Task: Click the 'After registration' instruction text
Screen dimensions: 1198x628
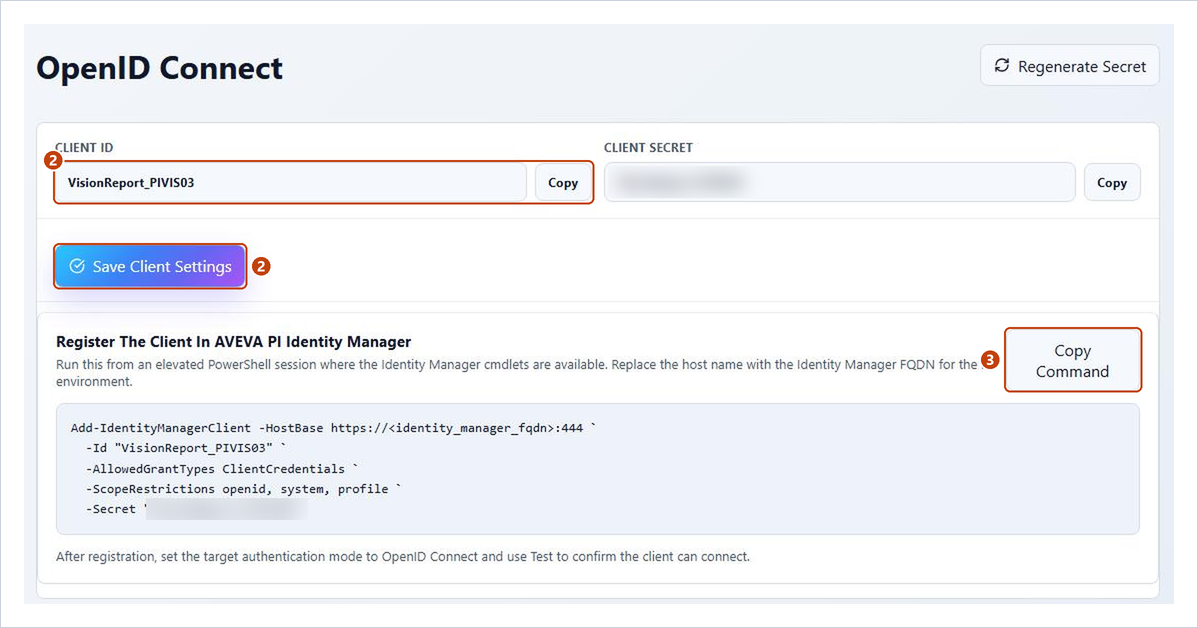Action: (x=403, y=556)
